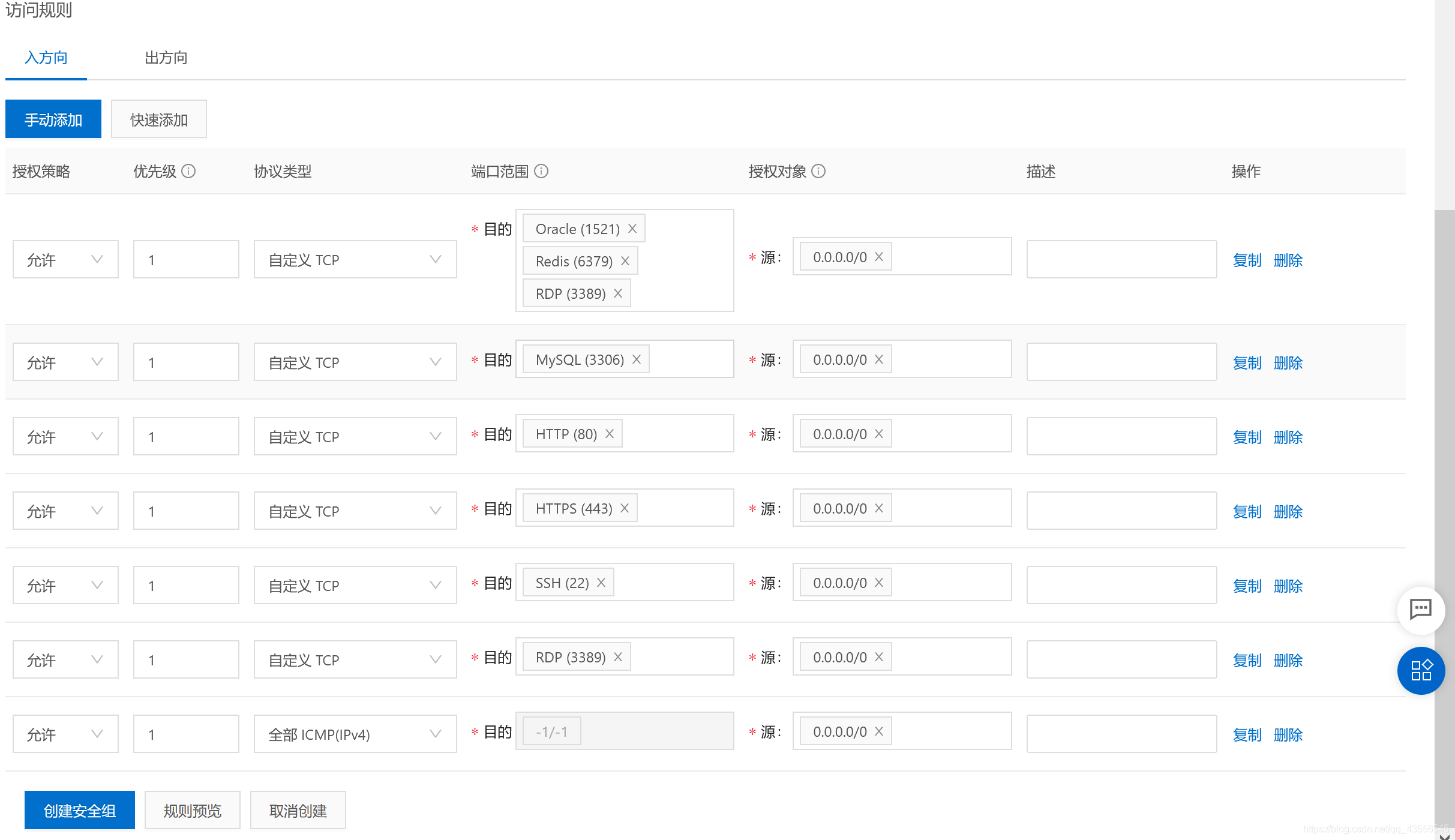Open 自定义 TCP protocol dropdown in MySQL row

pos(355,362)
